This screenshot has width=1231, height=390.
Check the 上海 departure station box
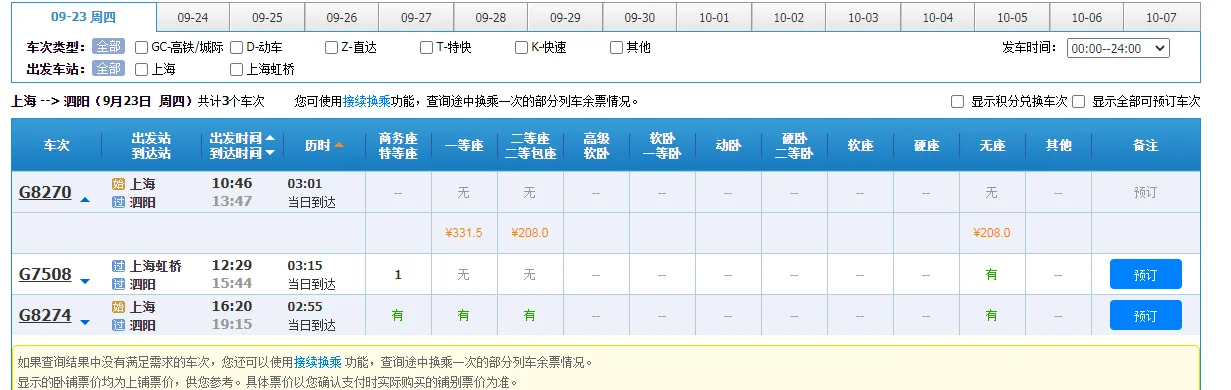141,69
